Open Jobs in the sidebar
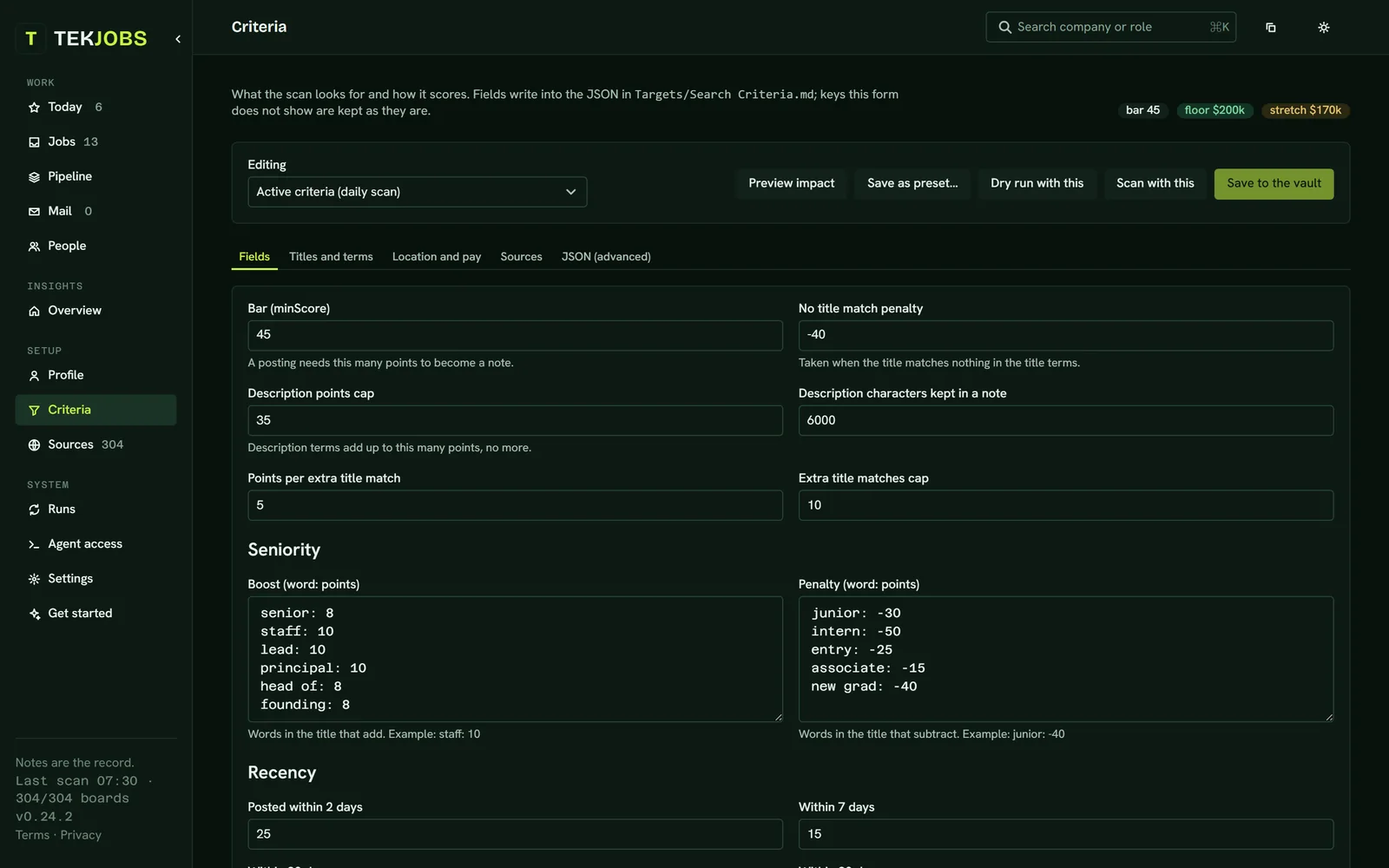 (x=95, y=141)
